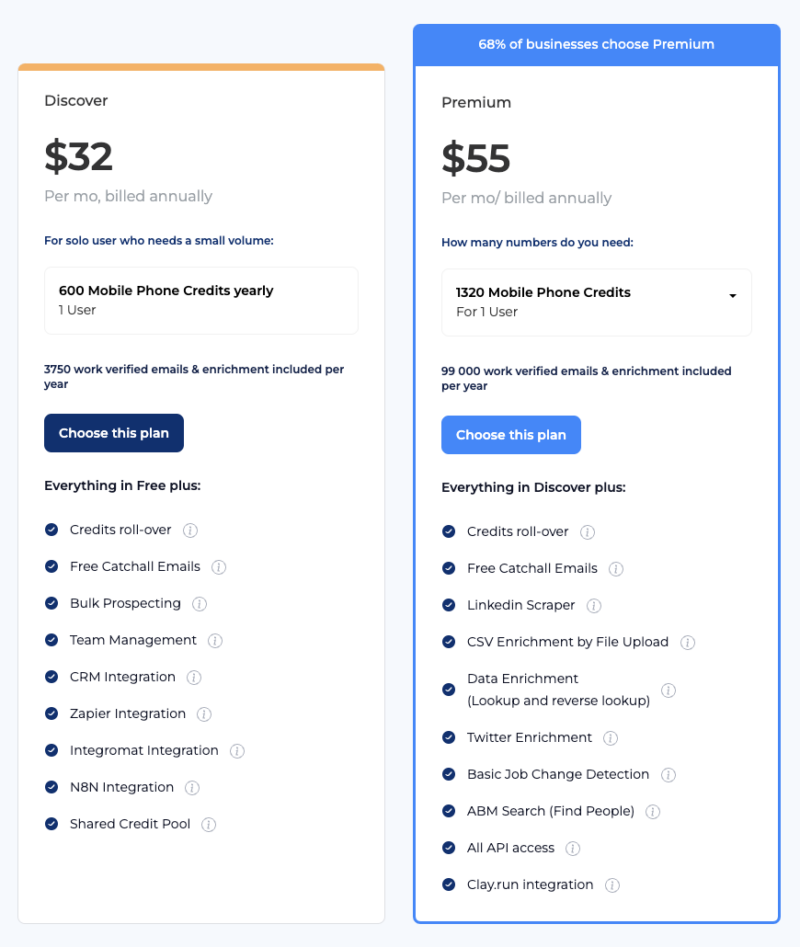Viewport: 800px width, 947px height.
Task: Click info icon beside Twitter Enrichment
Action: tap(610, 738)
